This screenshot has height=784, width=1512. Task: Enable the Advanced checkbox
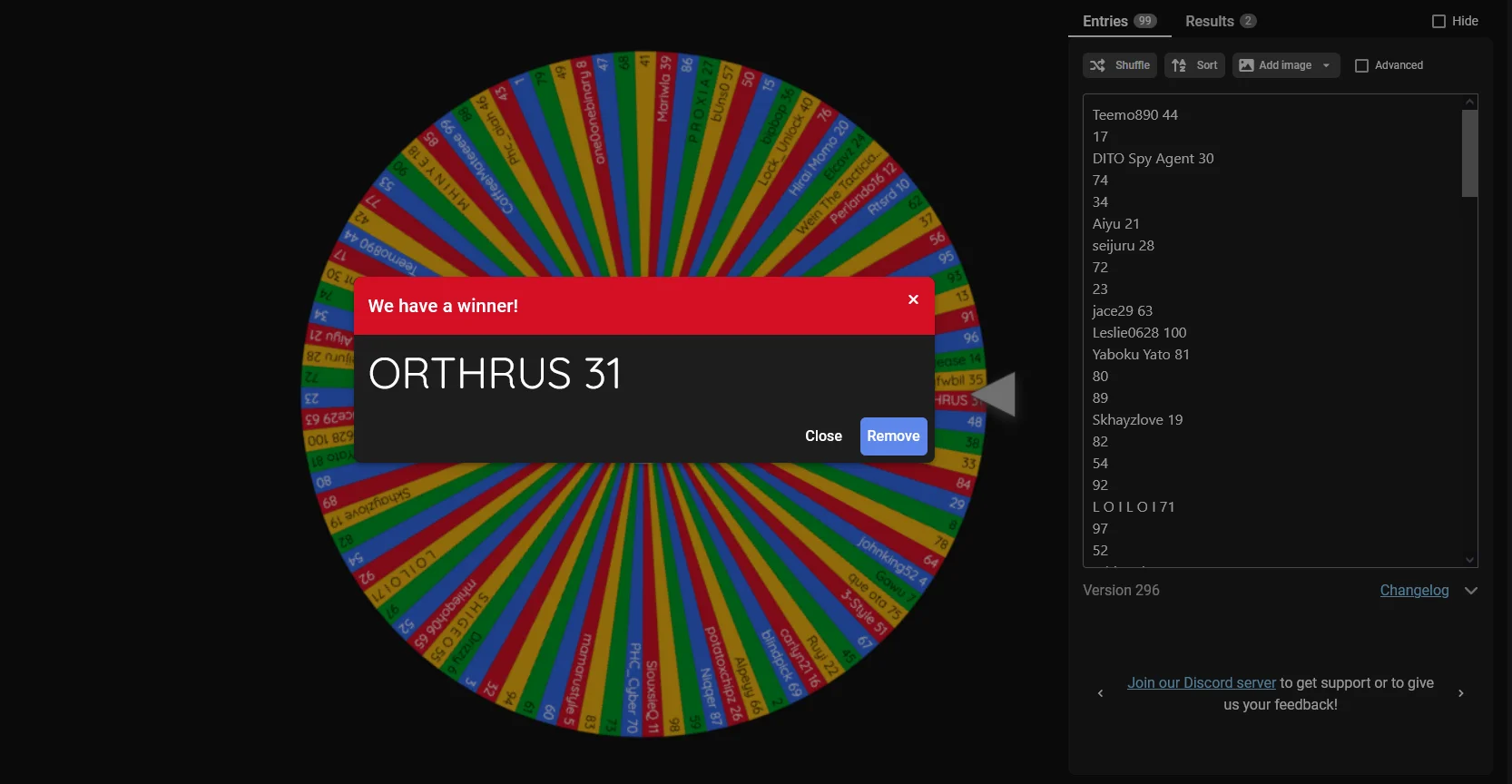click(1361, 65)
